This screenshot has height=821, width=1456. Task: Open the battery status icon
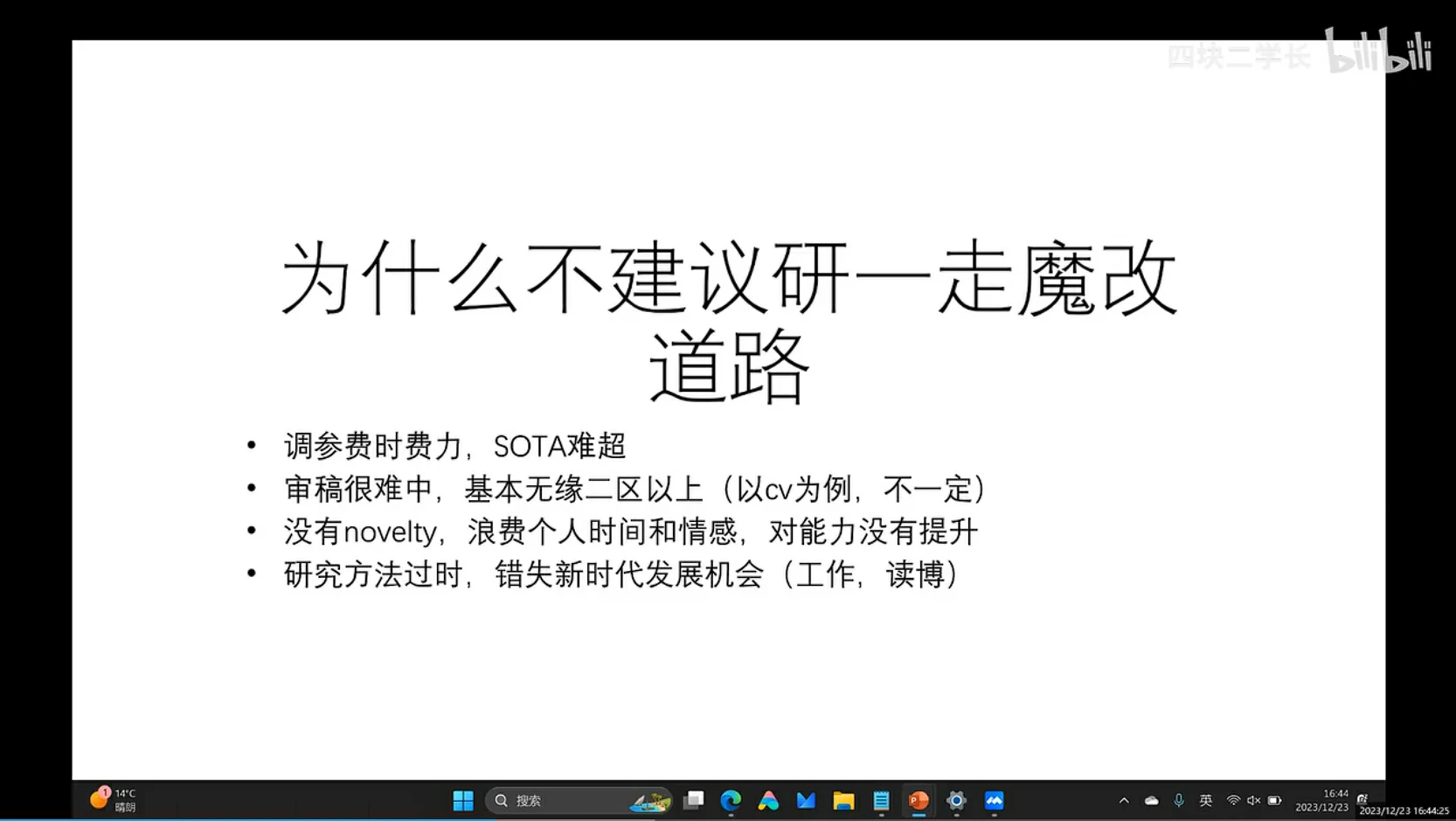pyautogui.click(x=1274, y=800)
